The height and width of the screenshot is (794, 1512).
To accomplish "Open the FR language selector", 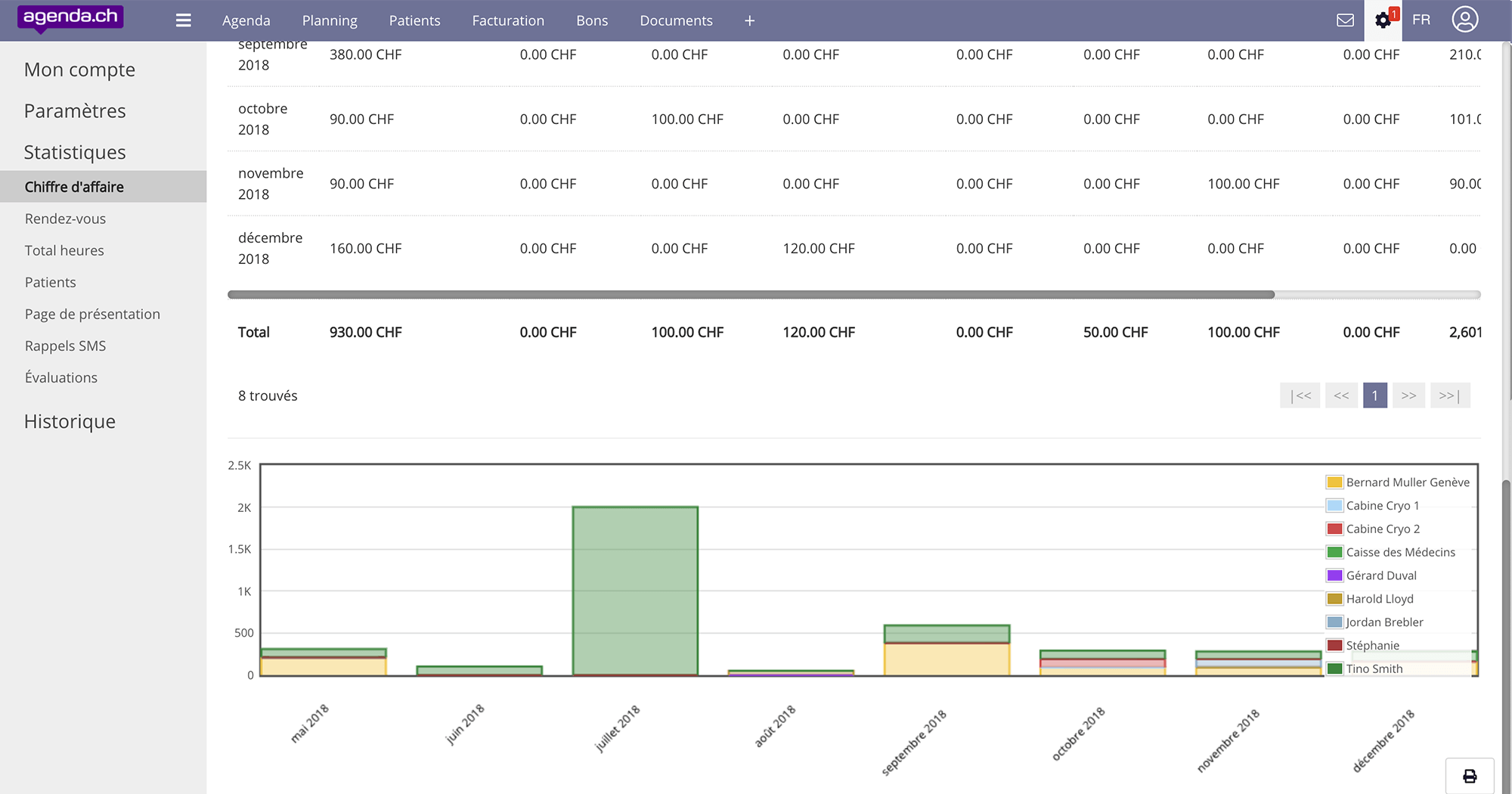I will point(1421,20).
